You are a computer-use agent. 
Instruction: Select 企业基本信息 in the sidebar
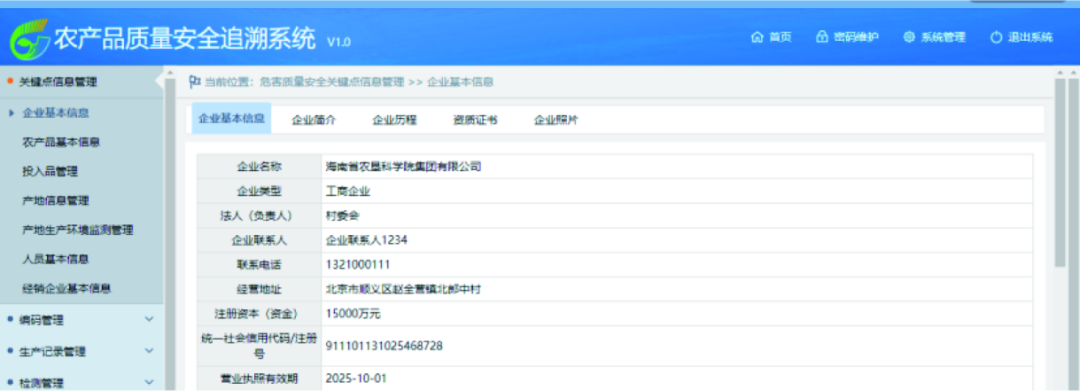[x=56, y=112]
